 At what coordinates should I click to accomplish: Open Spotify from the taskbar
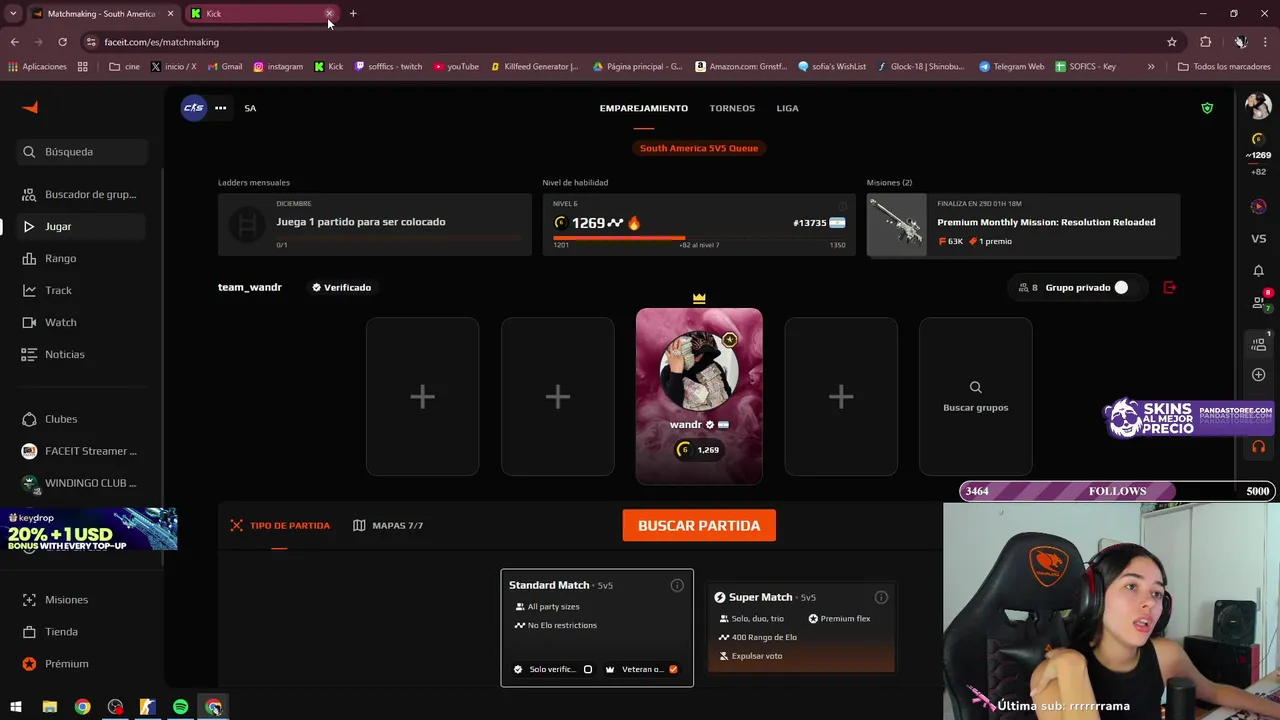coord(180,707)
